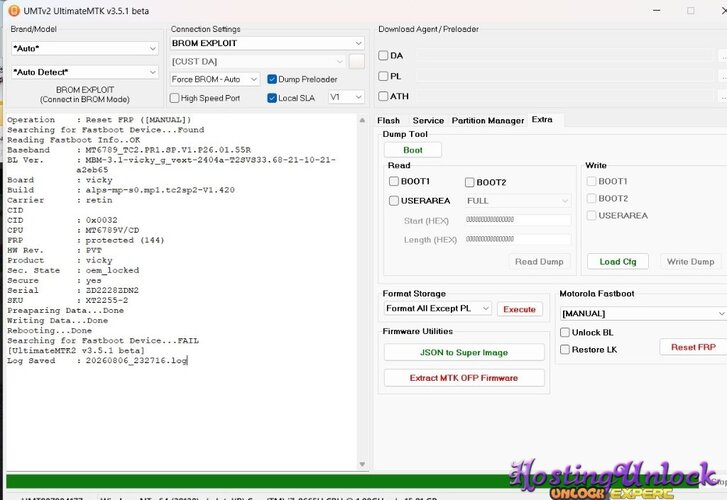Tick the ATH checkbox
The width and height of the screenshot is (727, 500).
pos(383,96)
